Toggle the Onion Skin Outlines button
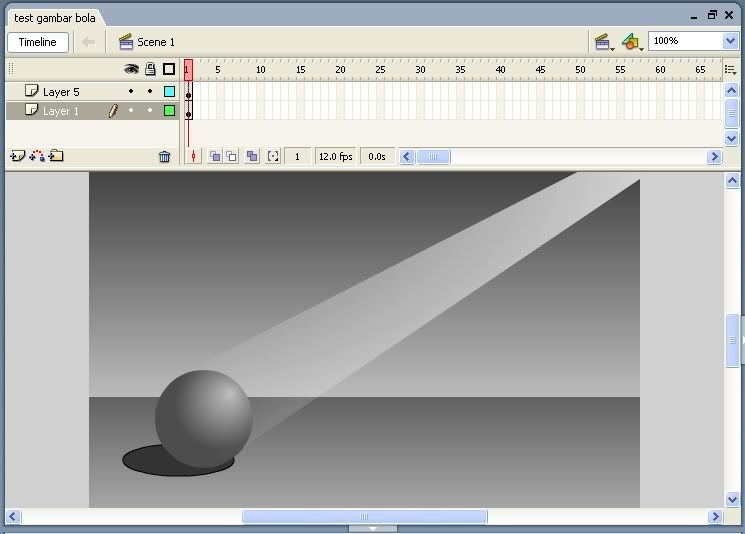745x534 pixels. click(x=231, y=156)
